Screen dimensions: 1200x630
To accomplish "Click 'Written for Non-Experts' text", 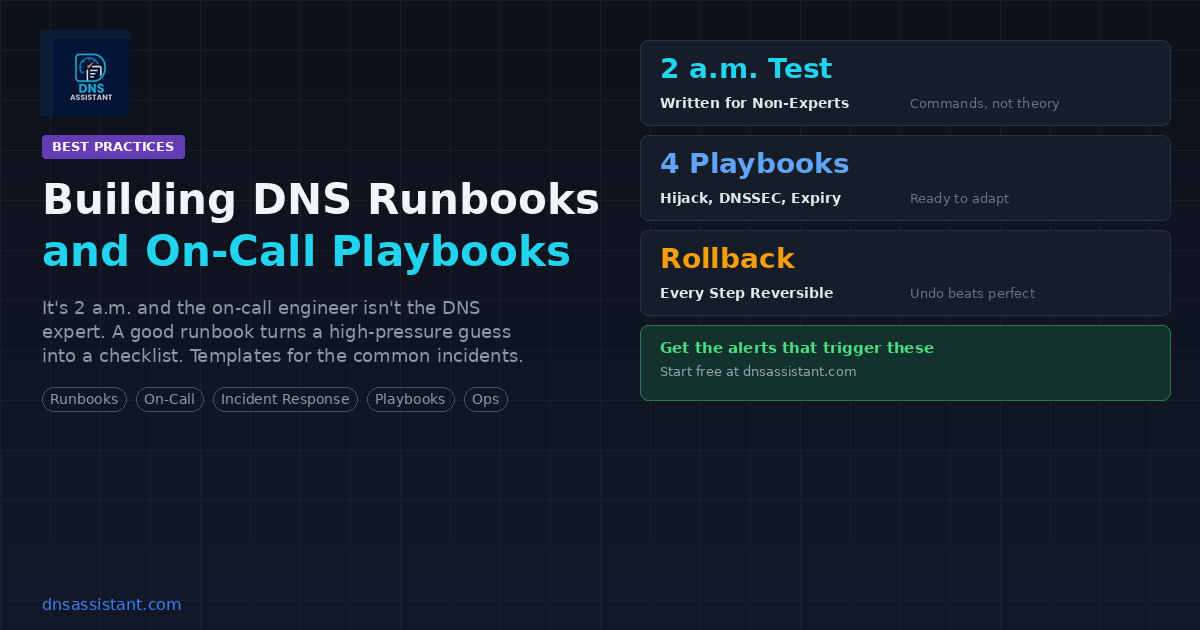I will tap(754, 103).
